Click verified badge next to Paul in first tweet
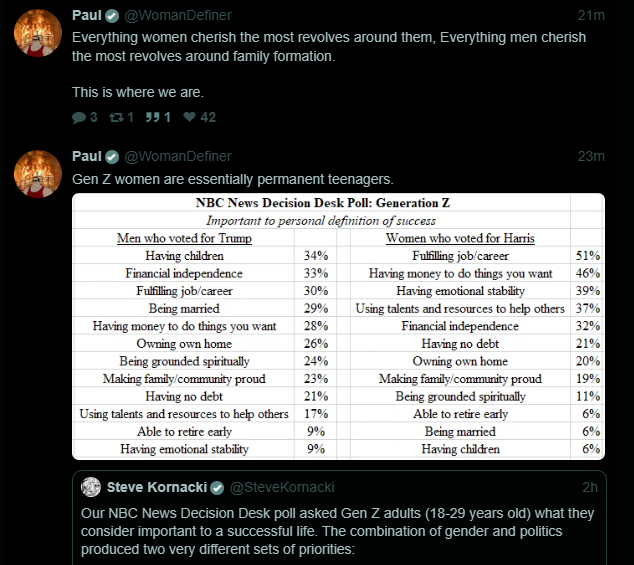The height and width of the screenshot is (565, 634). [112, 16]
